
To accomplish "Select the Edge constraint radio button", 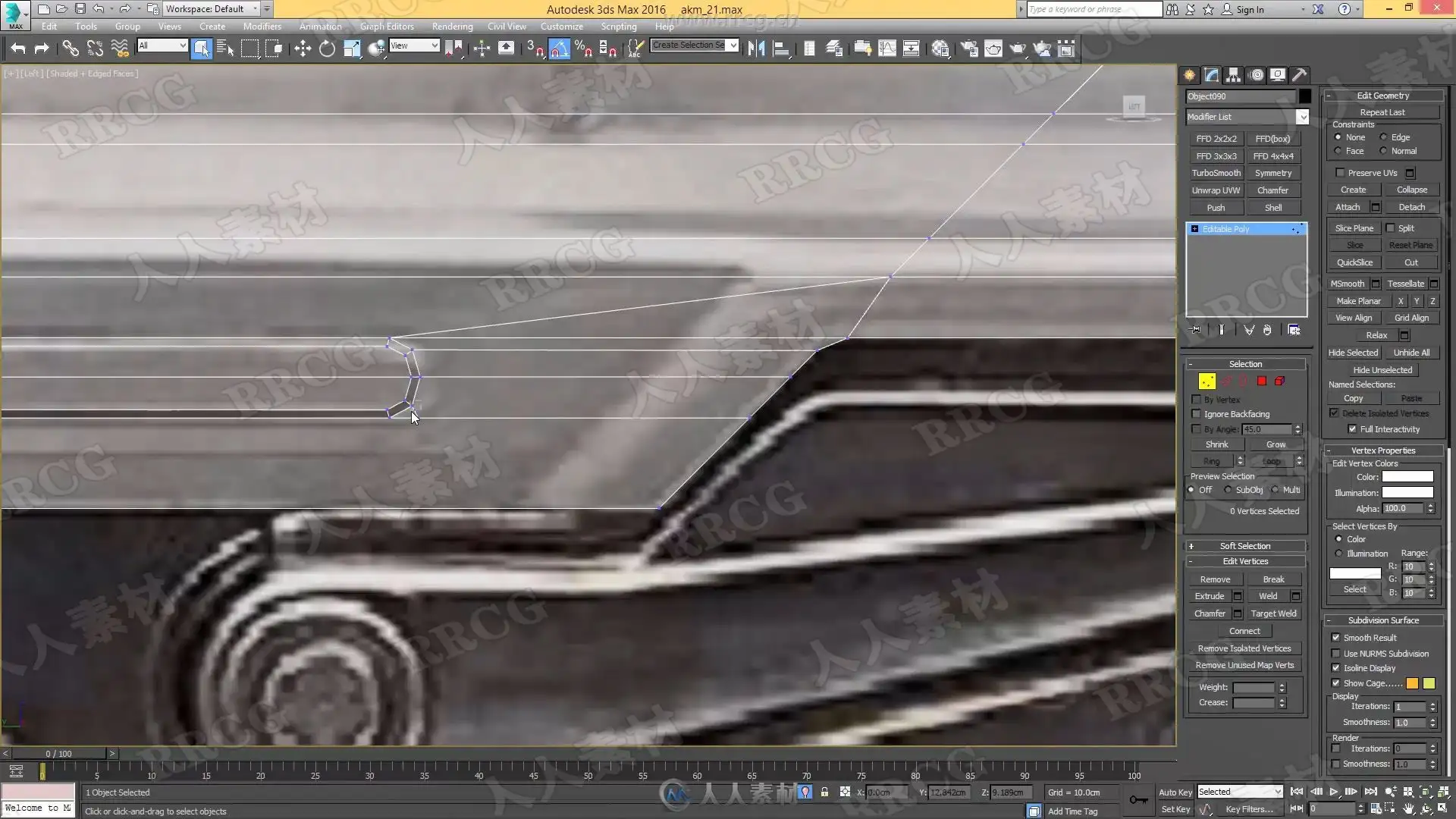I will pyautogui.click(x=1383, y=137).
